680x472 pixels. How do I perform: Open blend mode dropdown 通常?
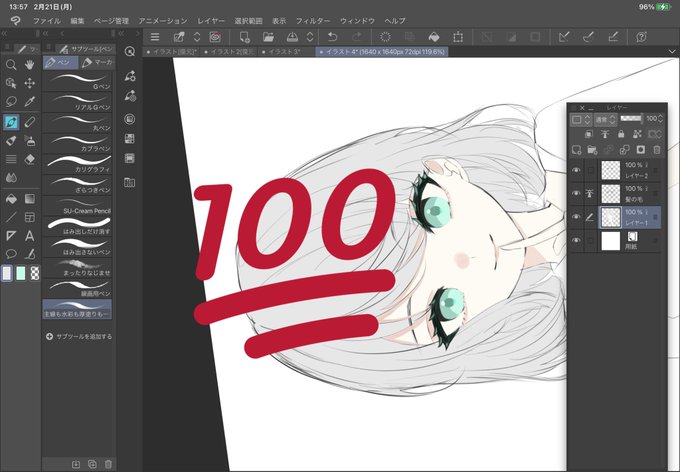(605, 119)
